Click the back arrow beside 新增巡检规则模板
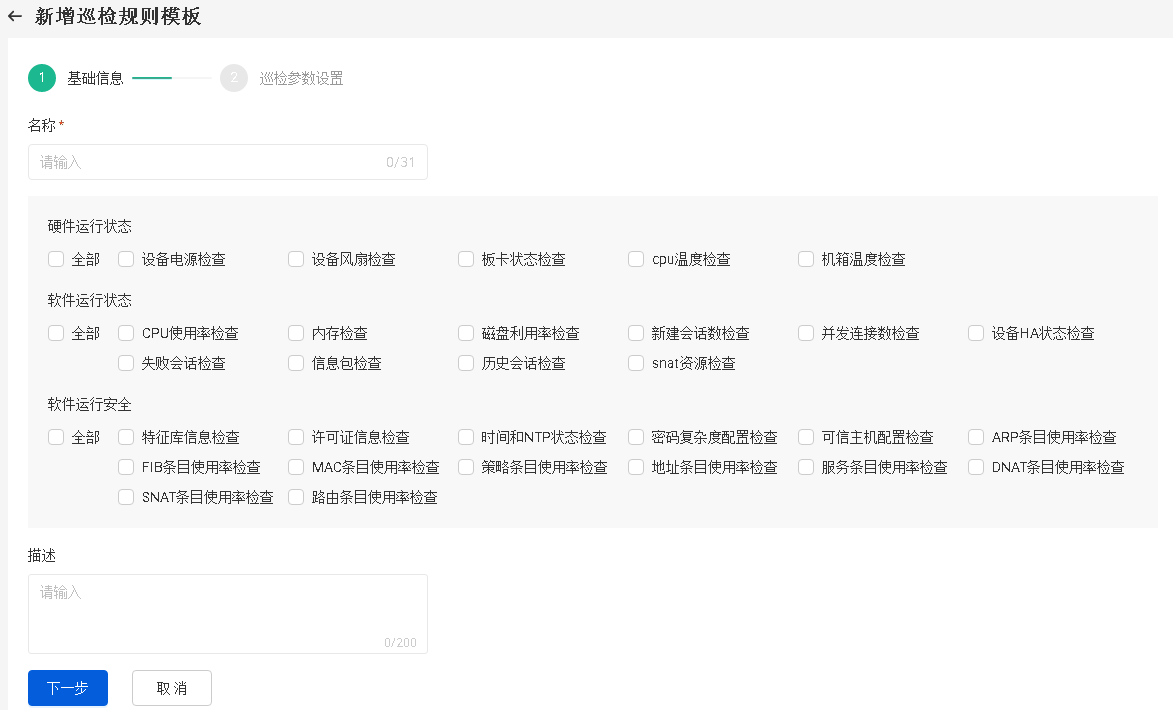This screenshot has width=1173, height=710. click(x=15, y=17)
